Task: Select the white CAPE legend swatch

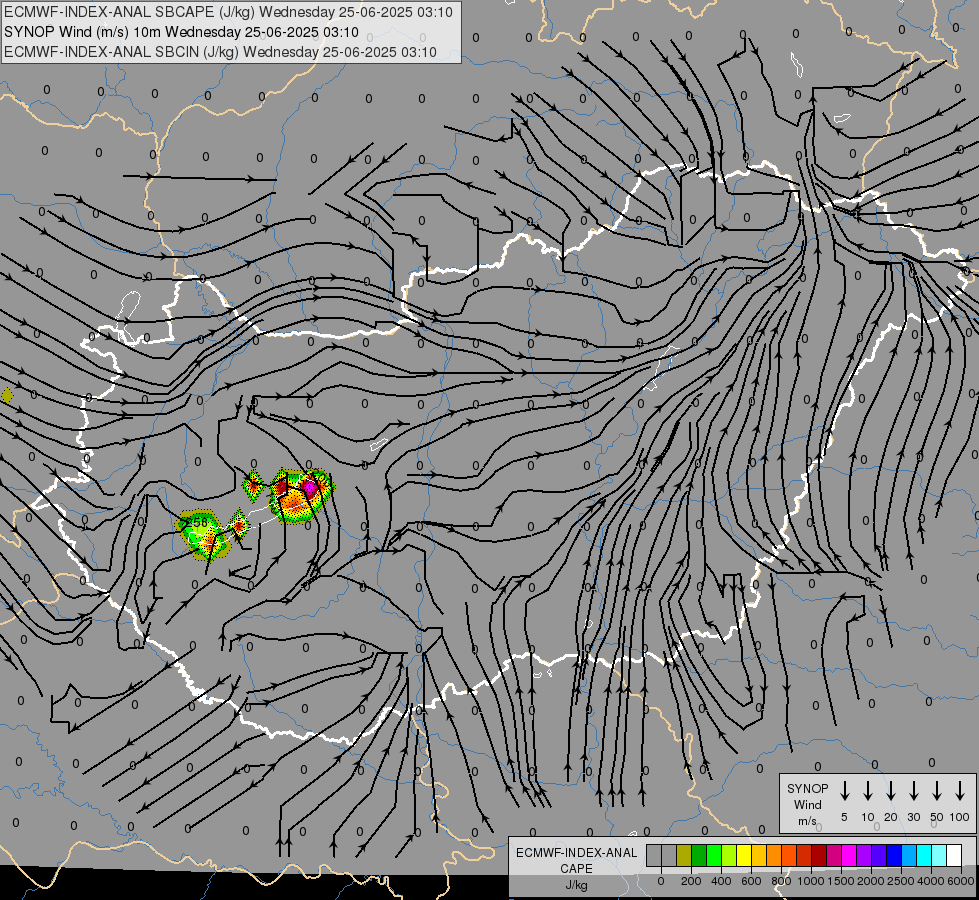Action: 955,855
